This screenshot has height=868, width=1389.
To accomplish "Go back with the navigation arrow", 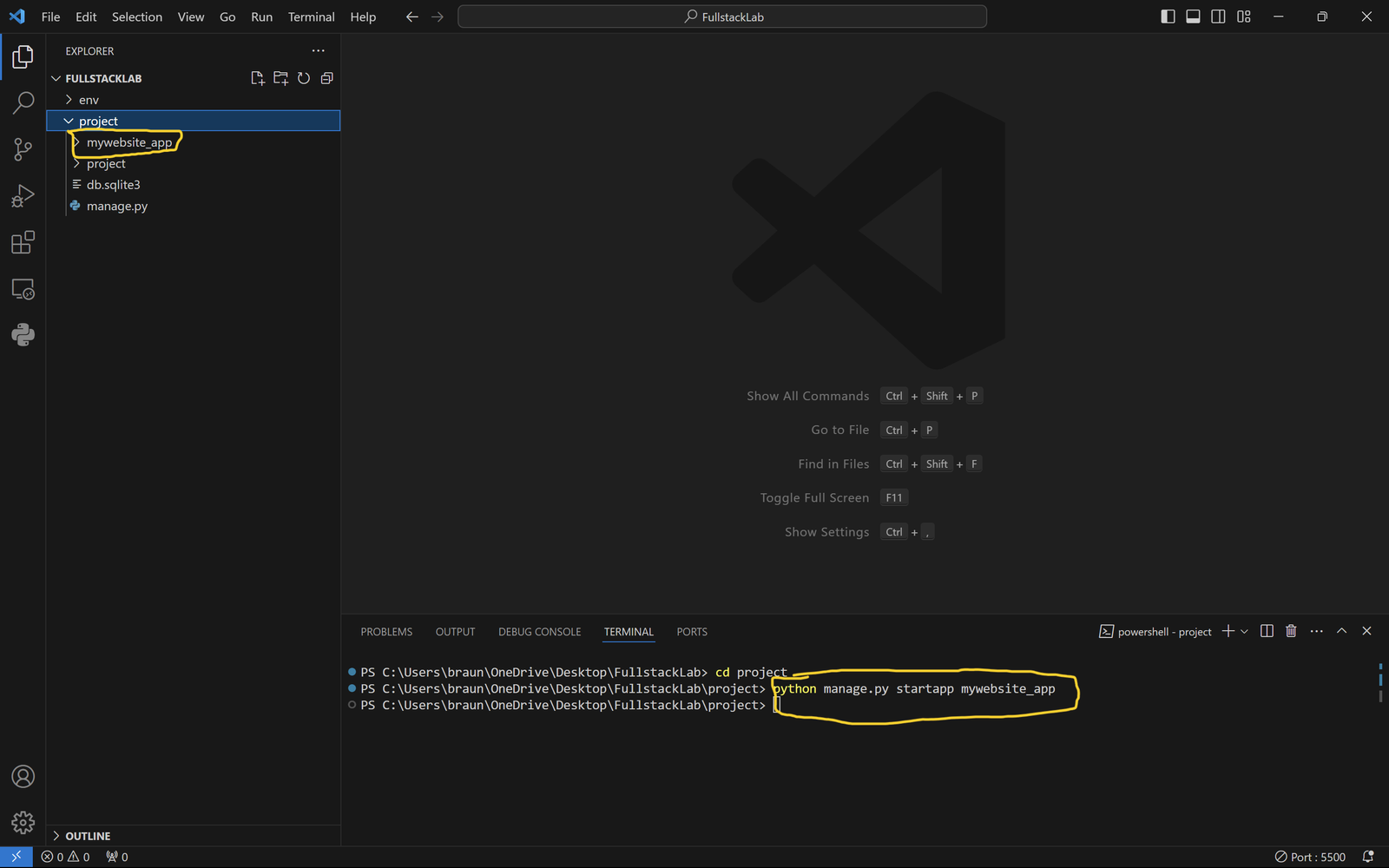I will tap(412, 16).
